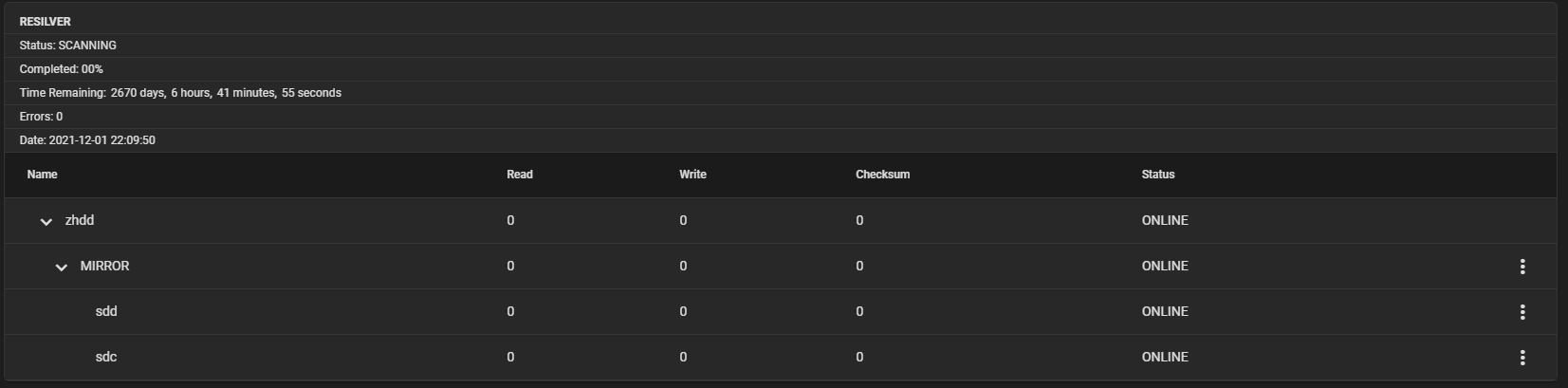Click the Name column header

coord(42,175)
